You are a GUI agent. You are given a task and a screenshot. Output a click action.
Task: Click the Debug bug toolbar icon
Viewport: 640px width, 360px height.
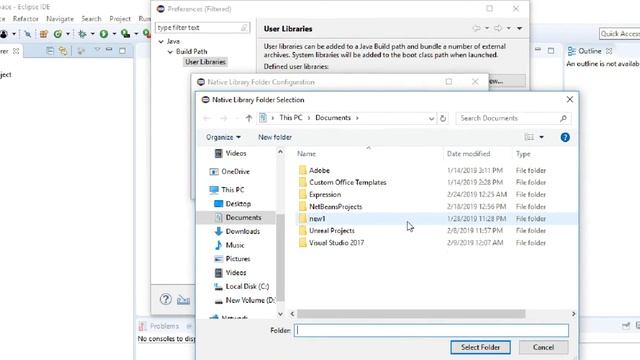click(x=82, y=34)
